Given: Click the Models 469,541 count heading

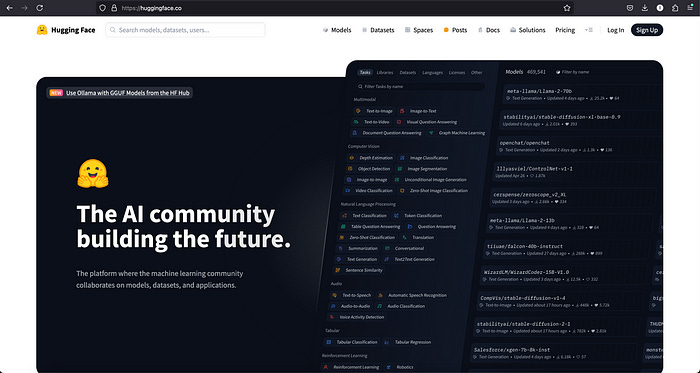Looking at the screenshot, I should [525, 72].
